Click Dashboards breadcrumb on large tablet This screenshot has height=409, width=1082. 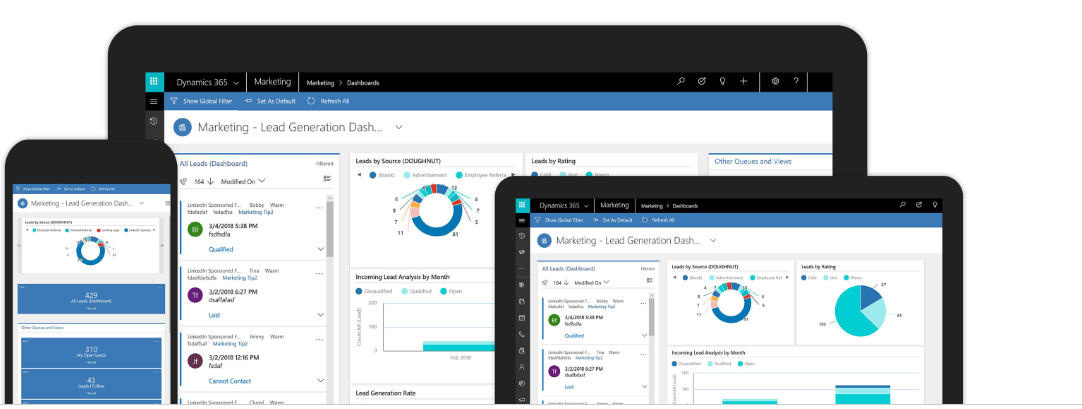pos(364,83)
